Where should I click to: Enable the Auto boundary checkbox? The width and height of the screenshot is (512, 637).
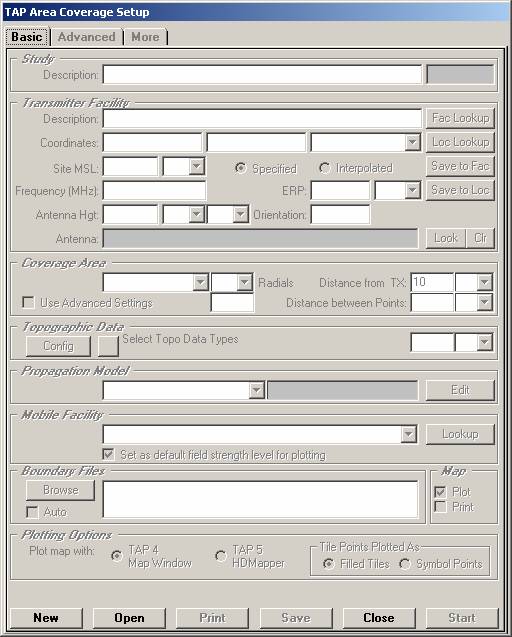[32, 511]
